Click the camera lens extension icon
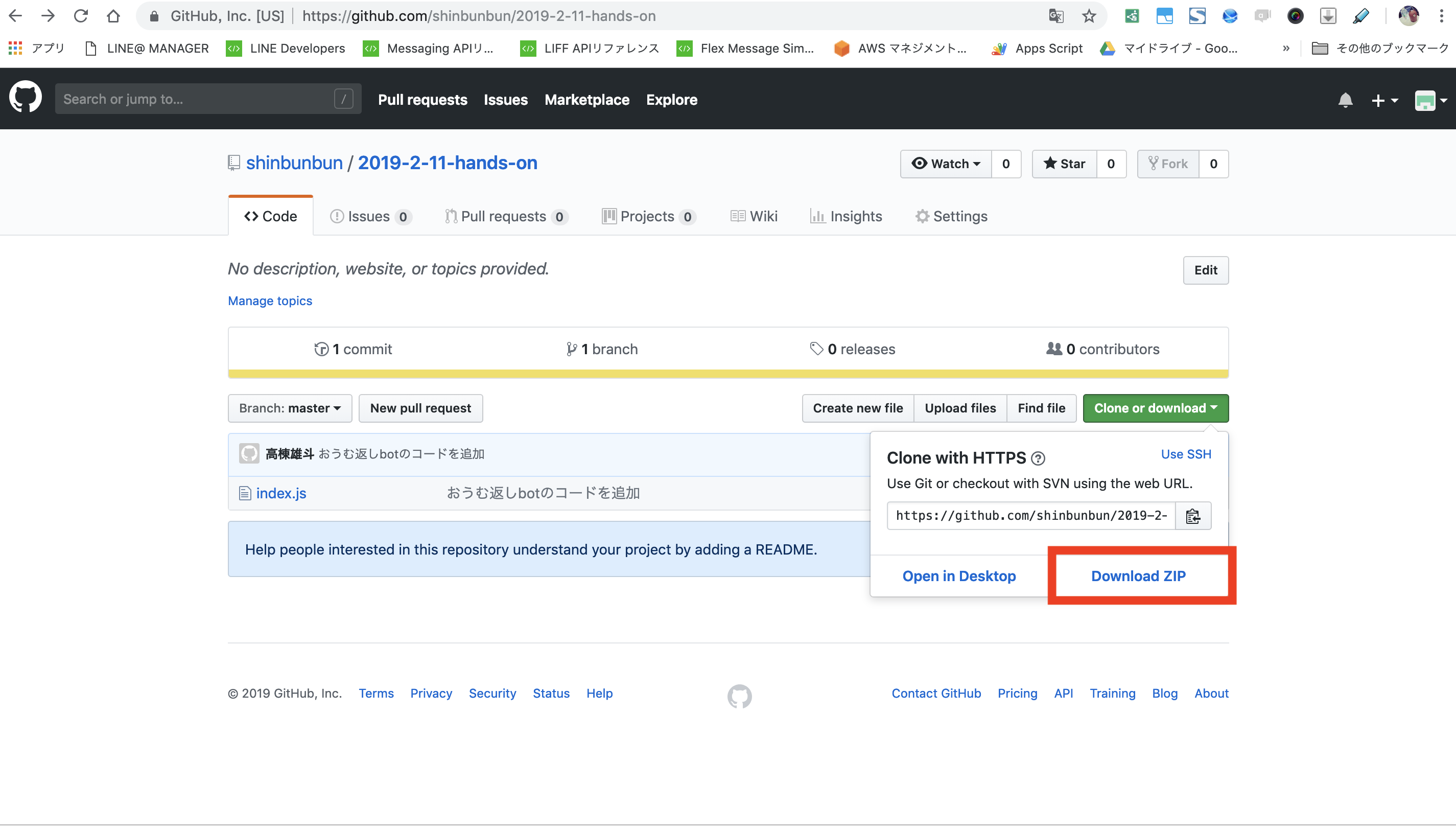 (1295, 16)
